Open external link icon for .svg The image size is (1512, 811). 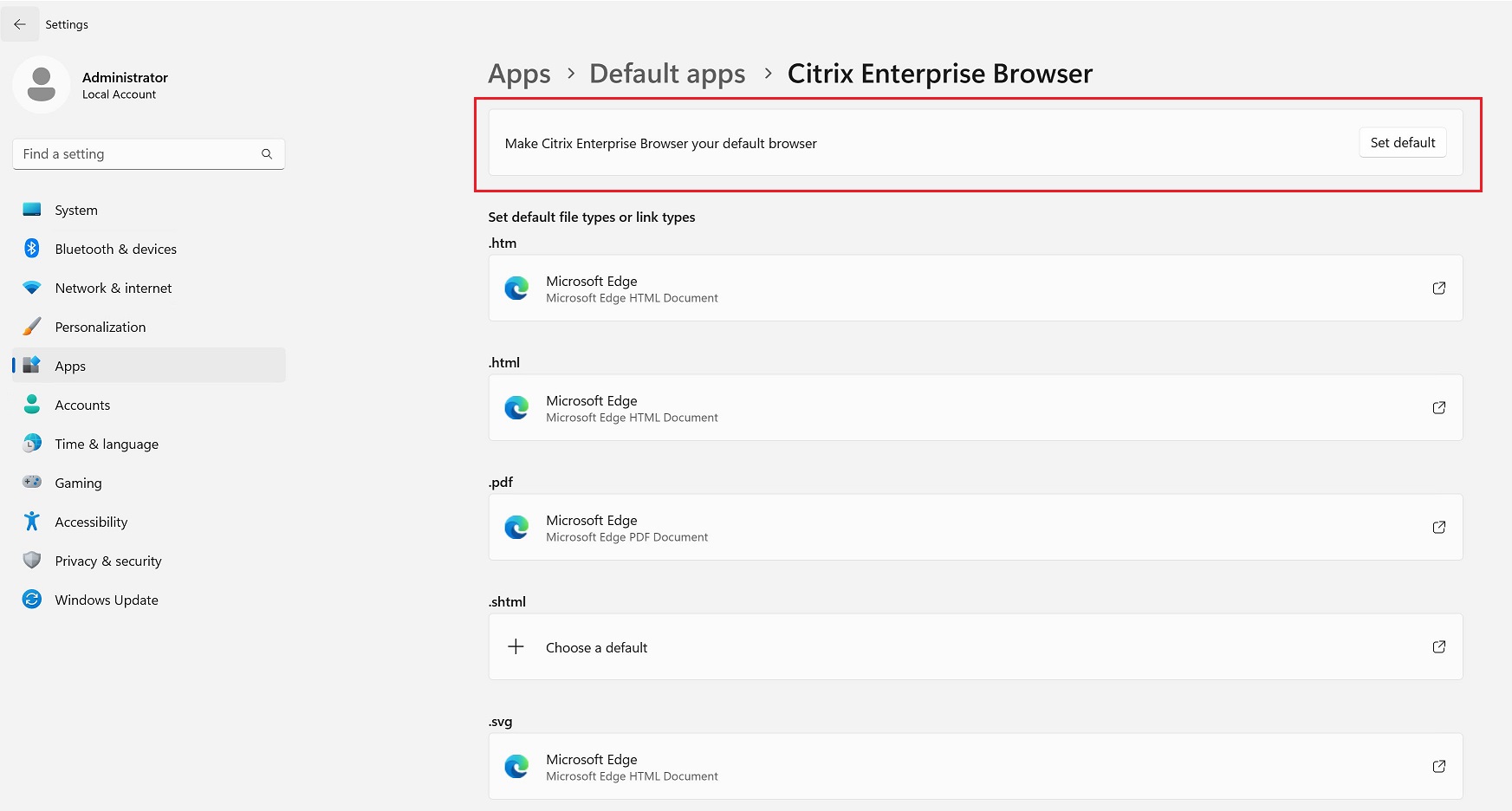(1439, 766)
